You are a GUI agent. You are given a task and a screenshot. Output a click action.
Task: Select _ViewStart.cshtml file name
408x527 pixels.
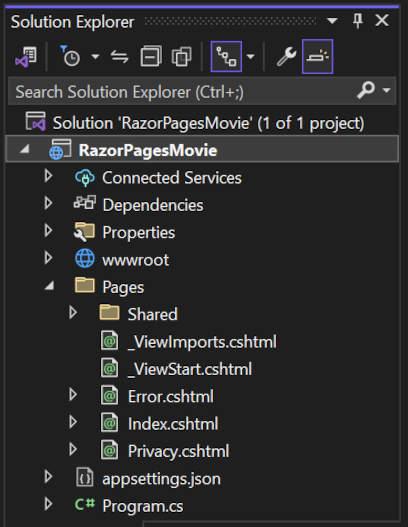point(190,369)
